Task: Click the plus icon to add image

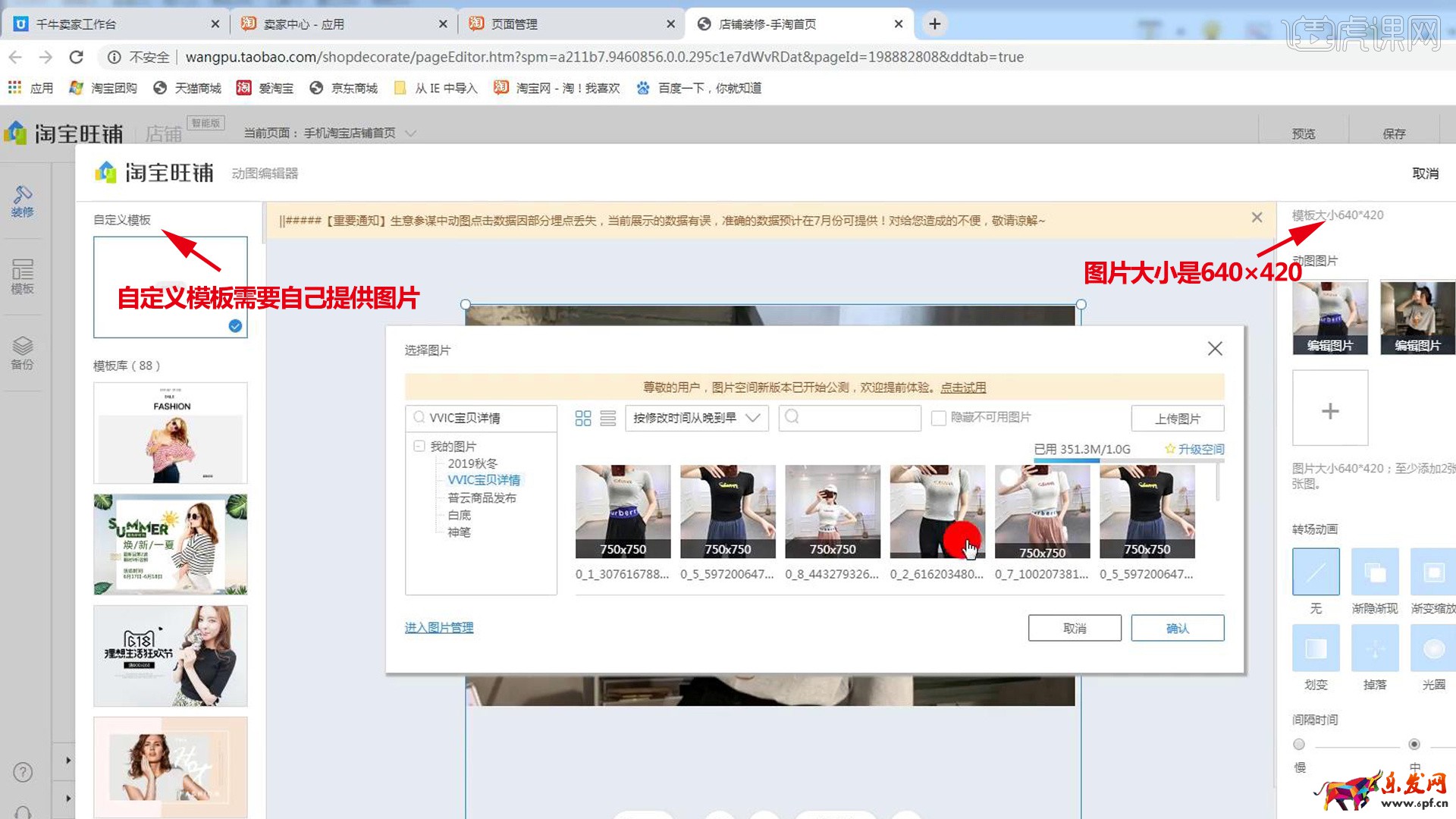Action: [1329, 410]
